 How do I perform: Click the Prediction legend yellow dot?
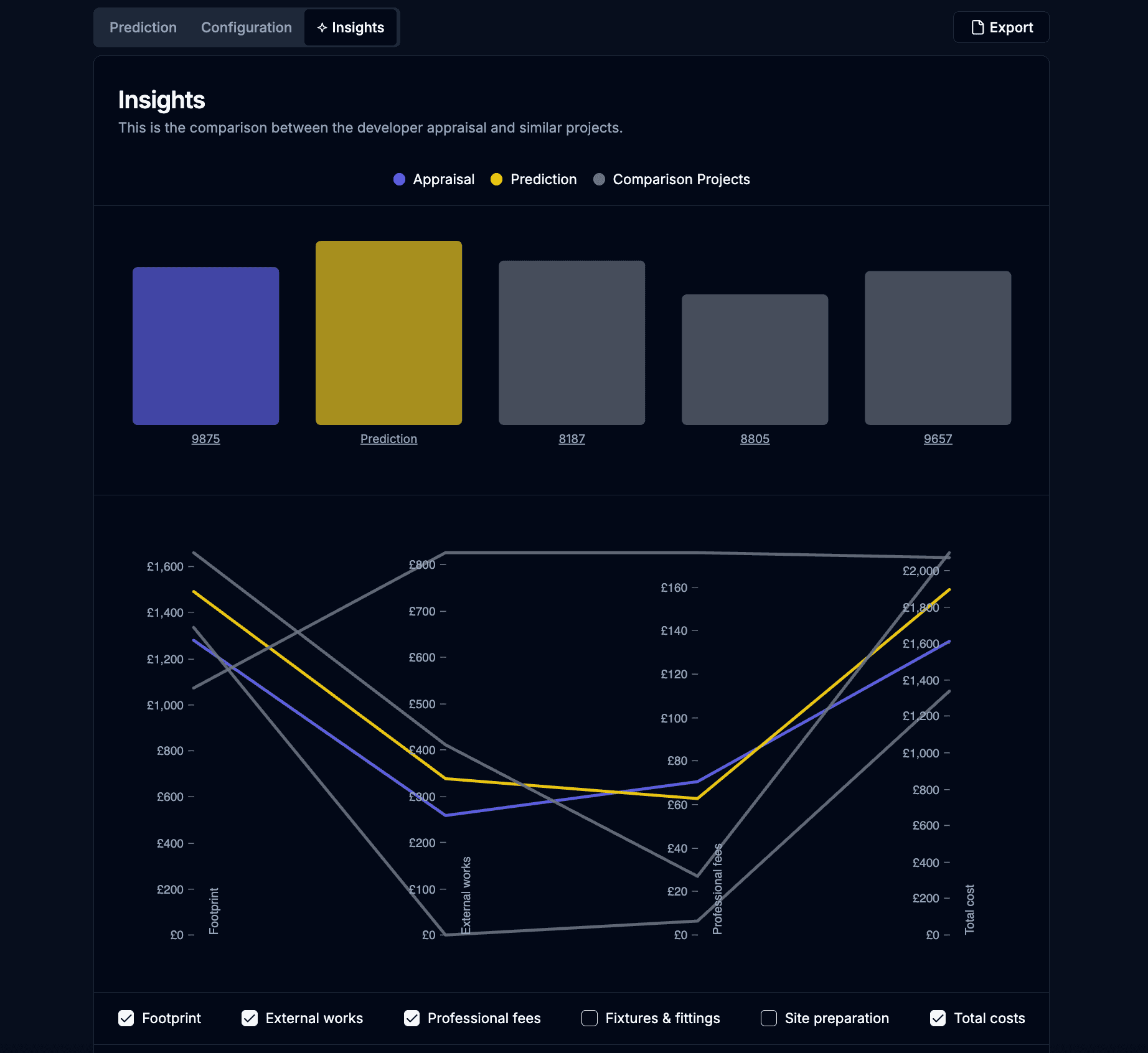pyautogui.click(x=496, y=179)
